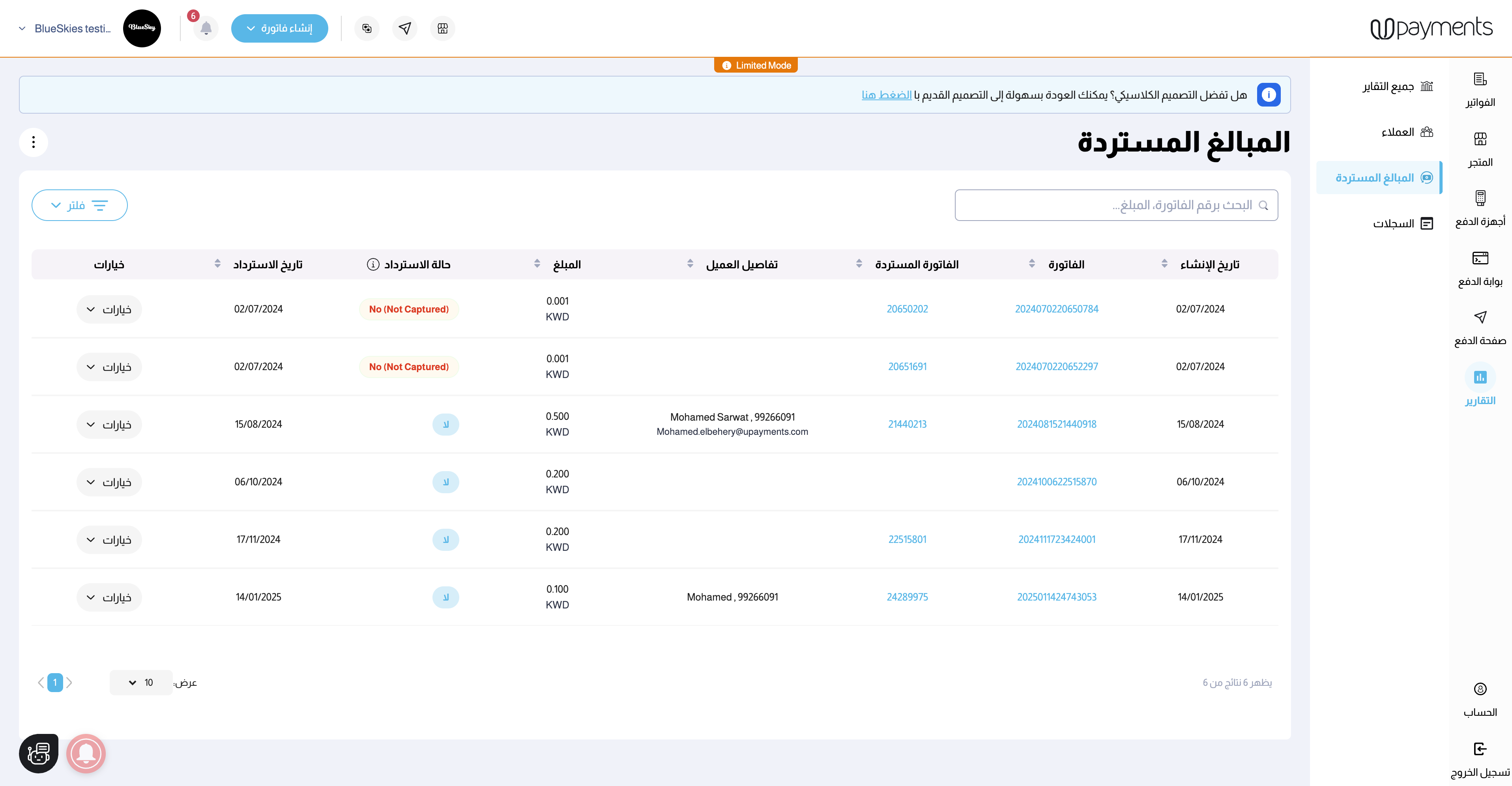Click the three-dot more options button

[x=34, y=142]
